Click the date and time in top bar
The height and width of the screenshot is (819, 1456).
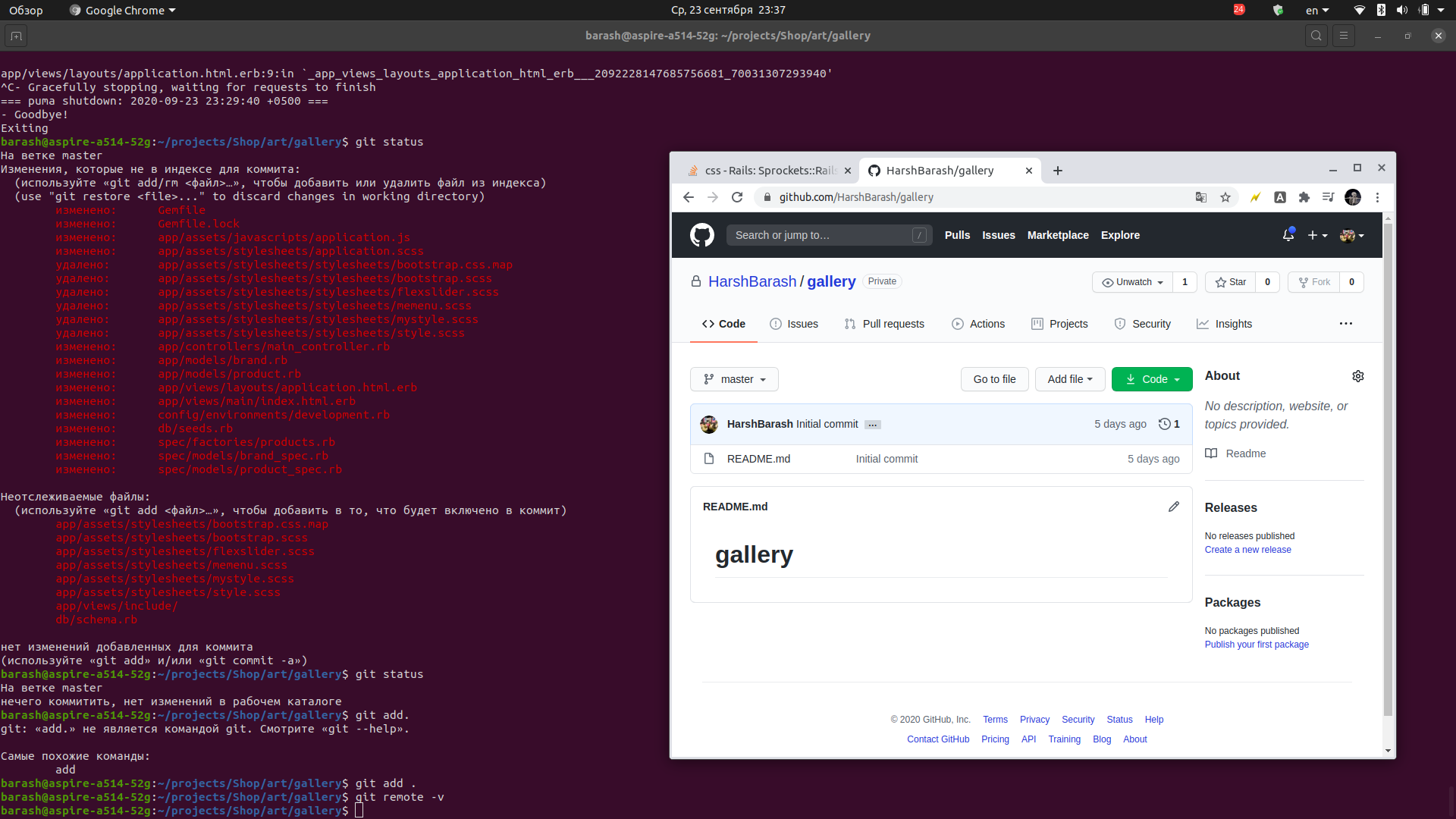(x=728, y=10)
